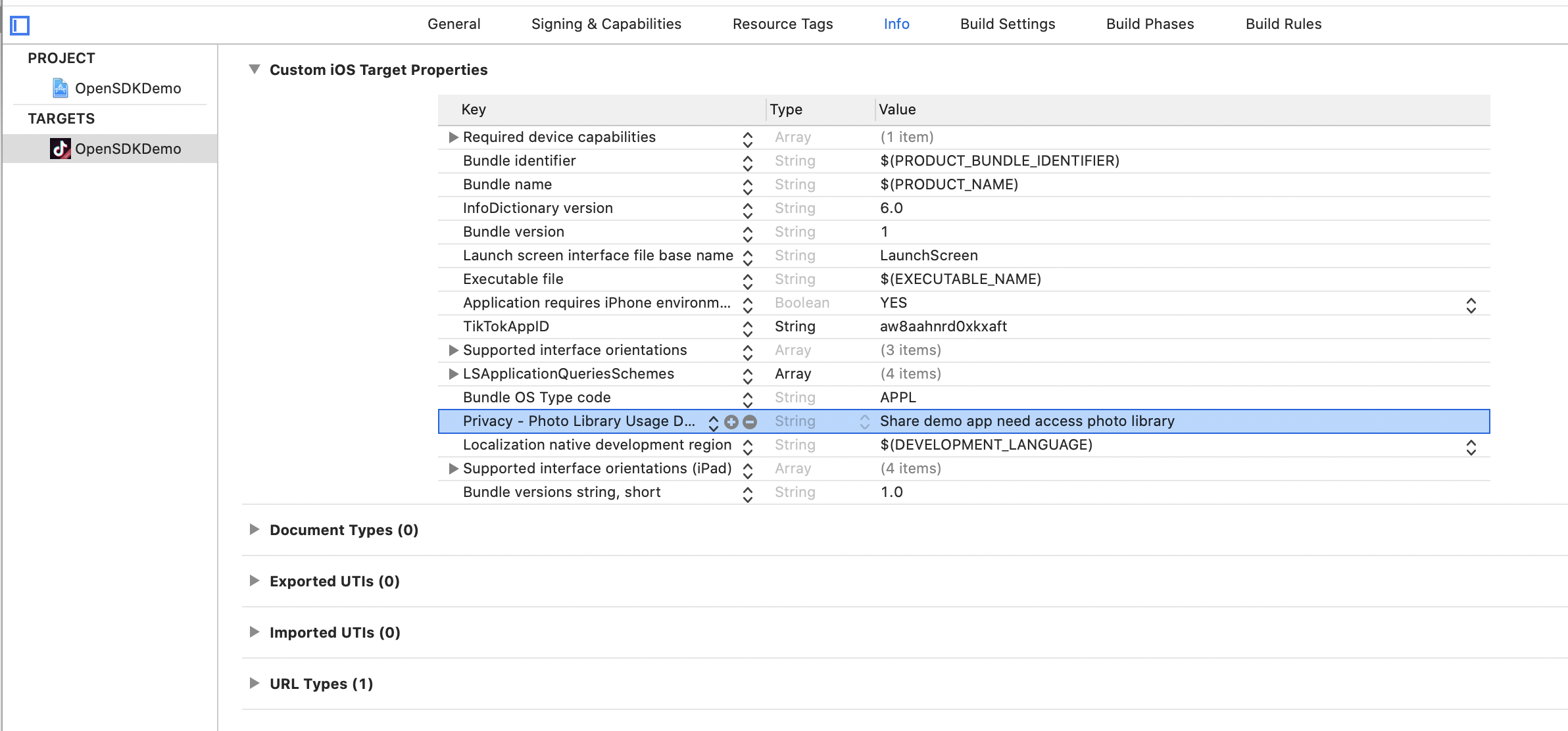The width and height of the screenshot is (1568, 731).
Task: Select the OpenSDKDemo TikTok target icon
Action: pos(61,149)
